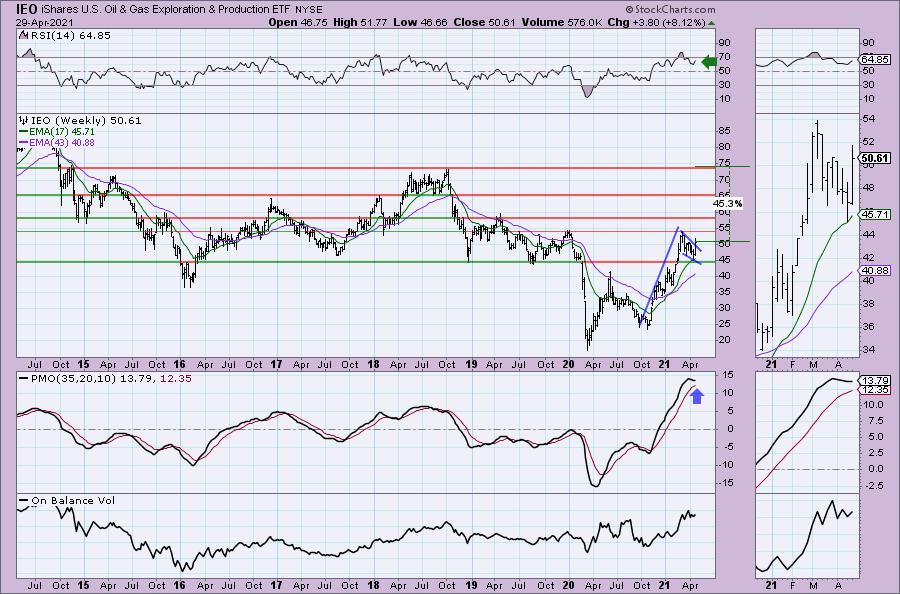
Task: Click the 64.85 RSI value tag
Action: [x=875, y=60]
